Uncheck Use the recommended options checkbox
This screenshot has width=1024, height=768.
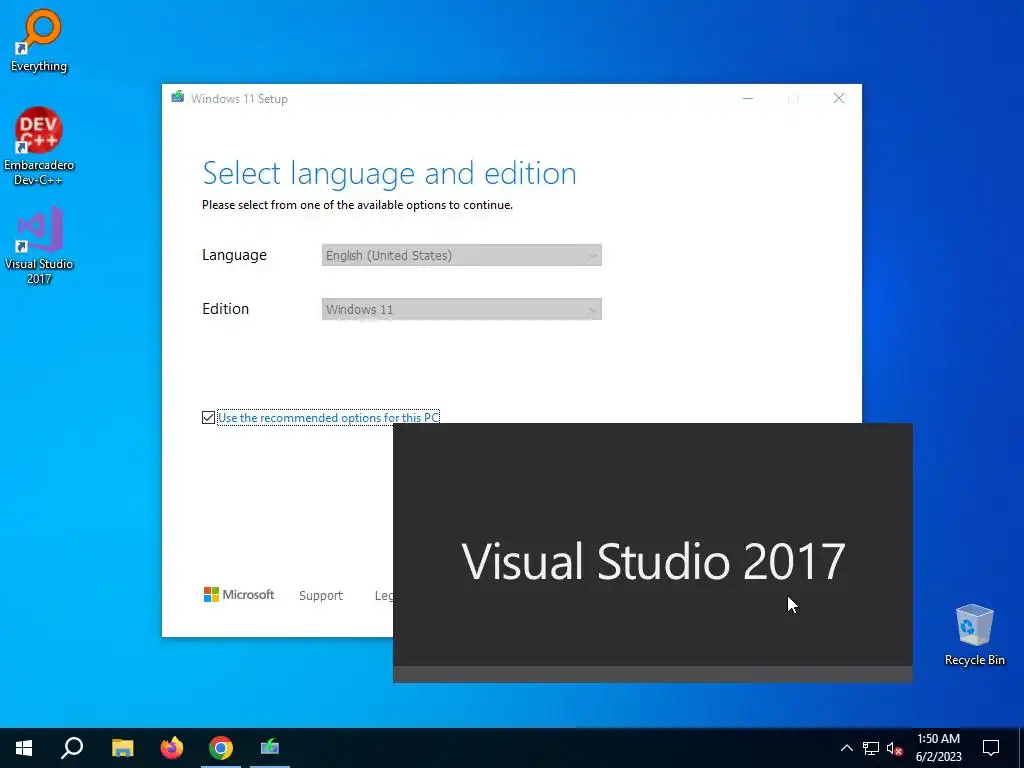tap(208, 417)
